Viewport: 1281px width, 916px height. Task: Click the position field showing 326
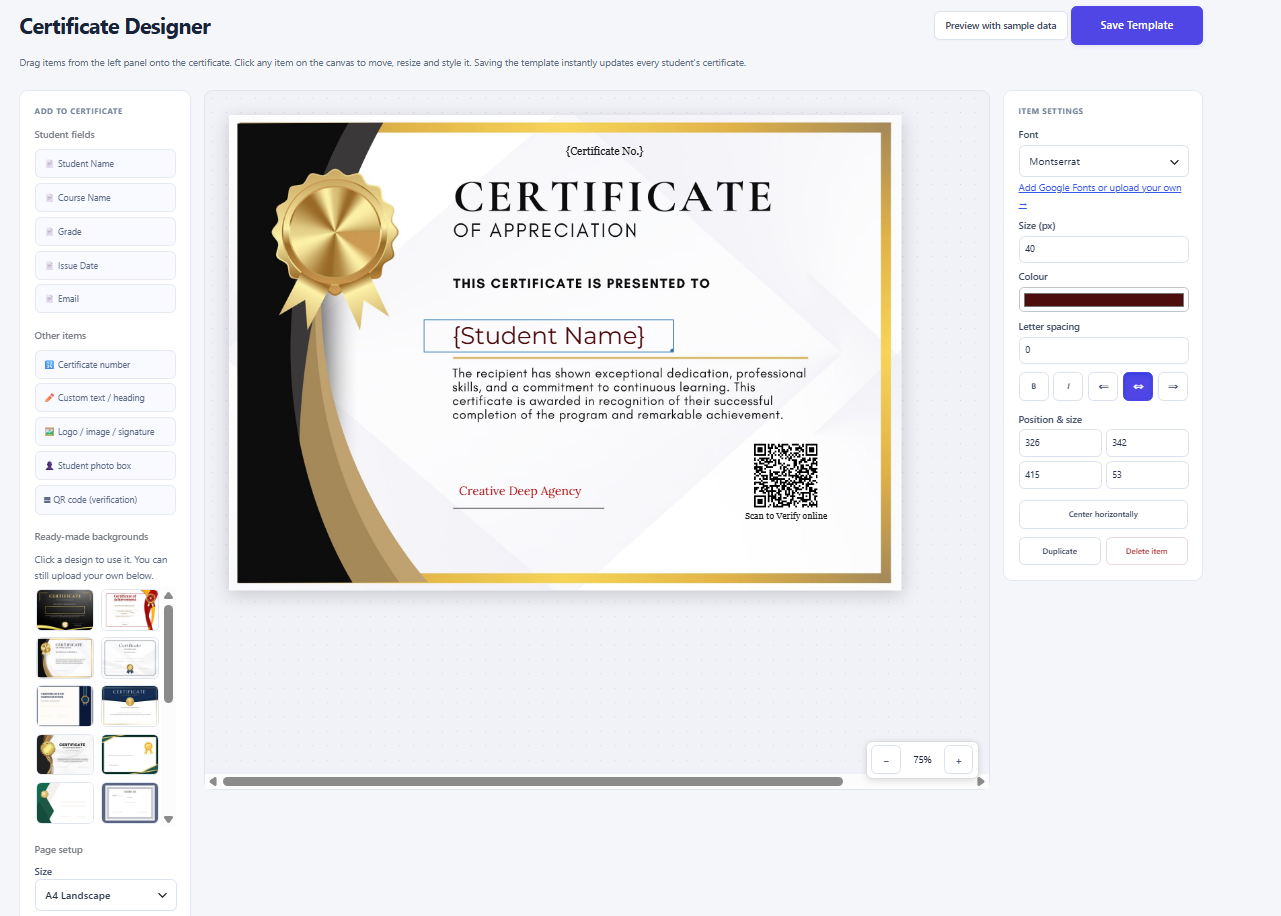point(1060,443)
